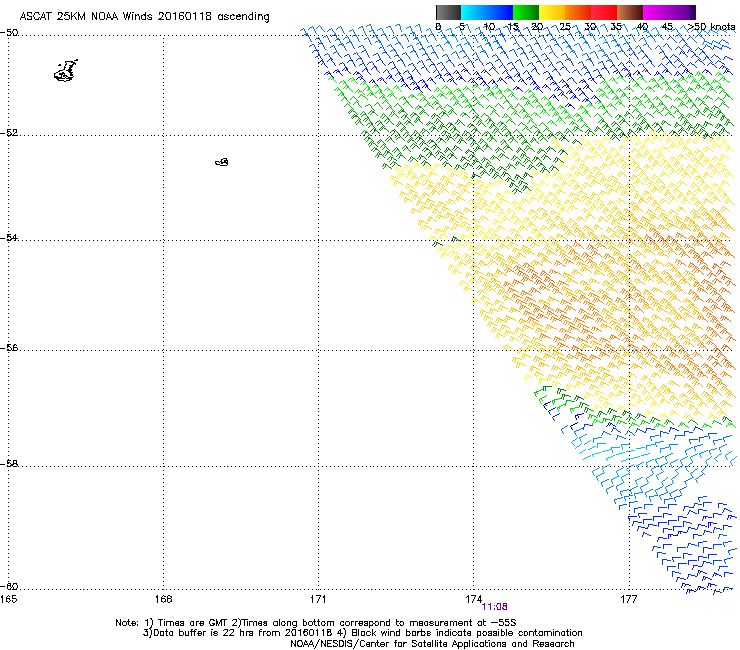
Task: Click the small island outline below -52 latitude
Action: click(222, 162)
